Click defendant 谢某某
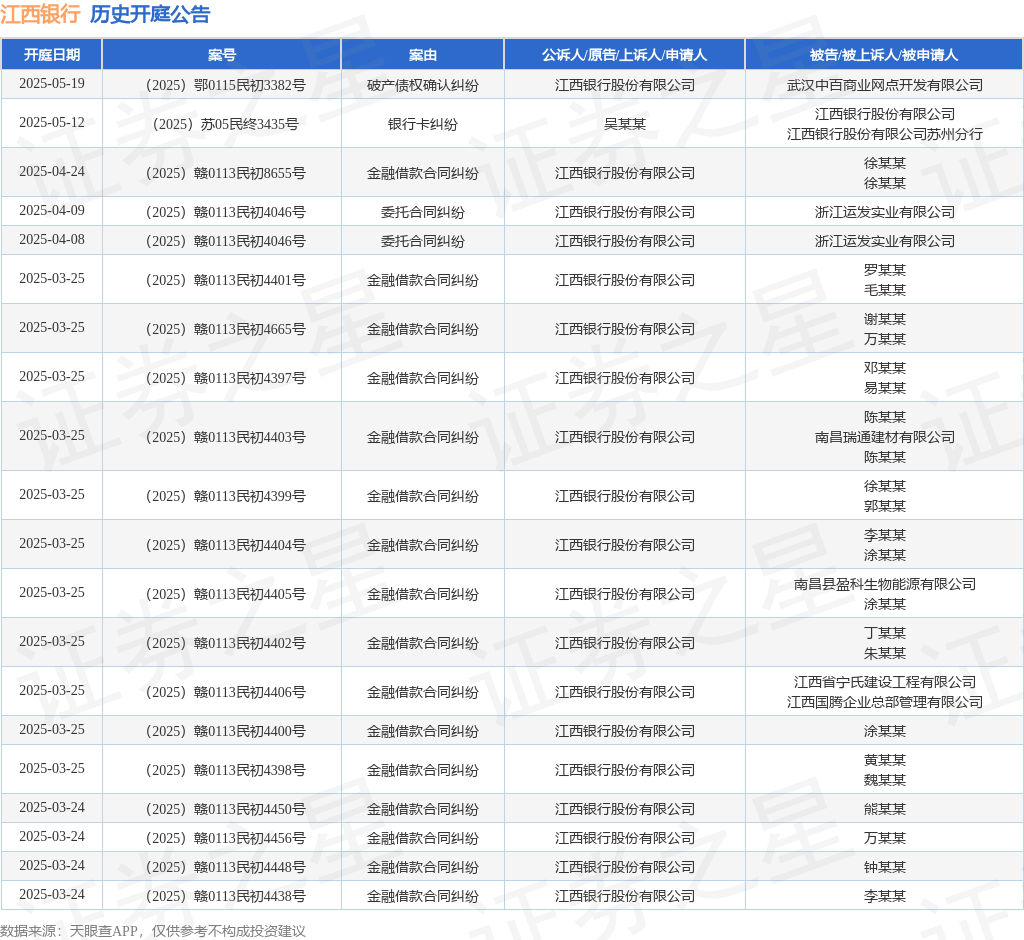This screenshot has width=1024, height=940. pyautogui.click(x=884, y=319)
